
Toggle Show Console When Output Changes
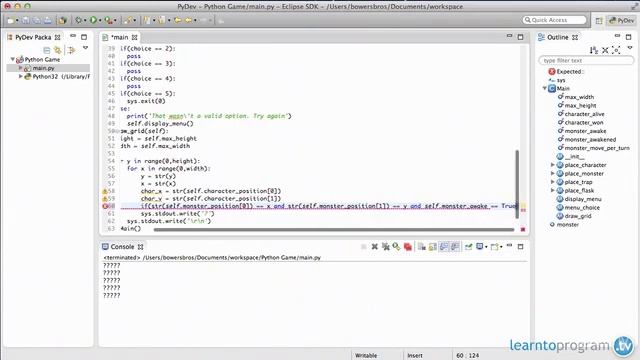click(x=444, y=247)
